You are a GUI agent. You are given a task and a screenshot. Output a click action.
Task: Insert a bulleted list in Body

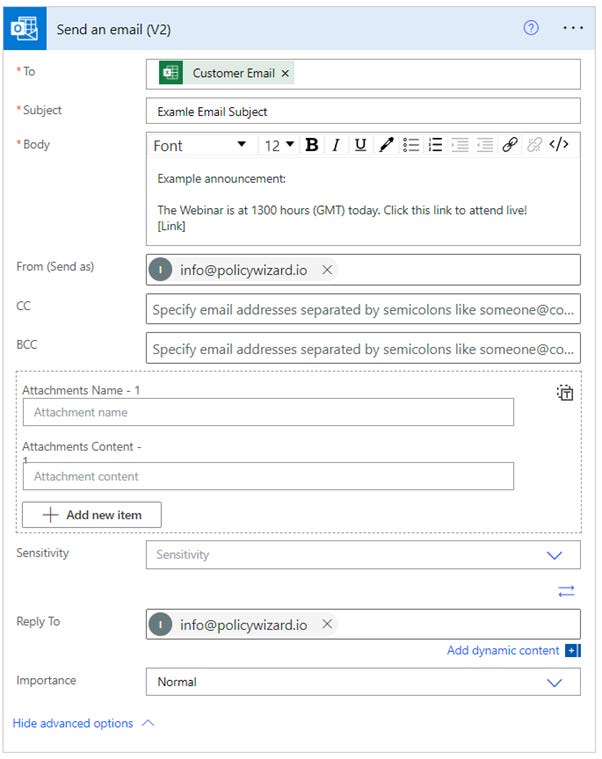click(412, 145)
